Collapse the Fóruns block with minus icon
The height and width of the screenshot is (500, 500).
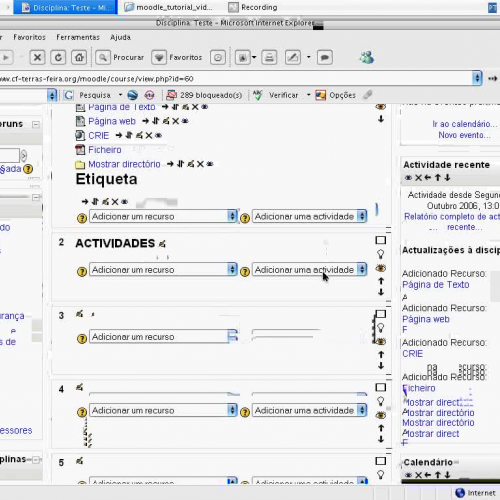[36, 125]
